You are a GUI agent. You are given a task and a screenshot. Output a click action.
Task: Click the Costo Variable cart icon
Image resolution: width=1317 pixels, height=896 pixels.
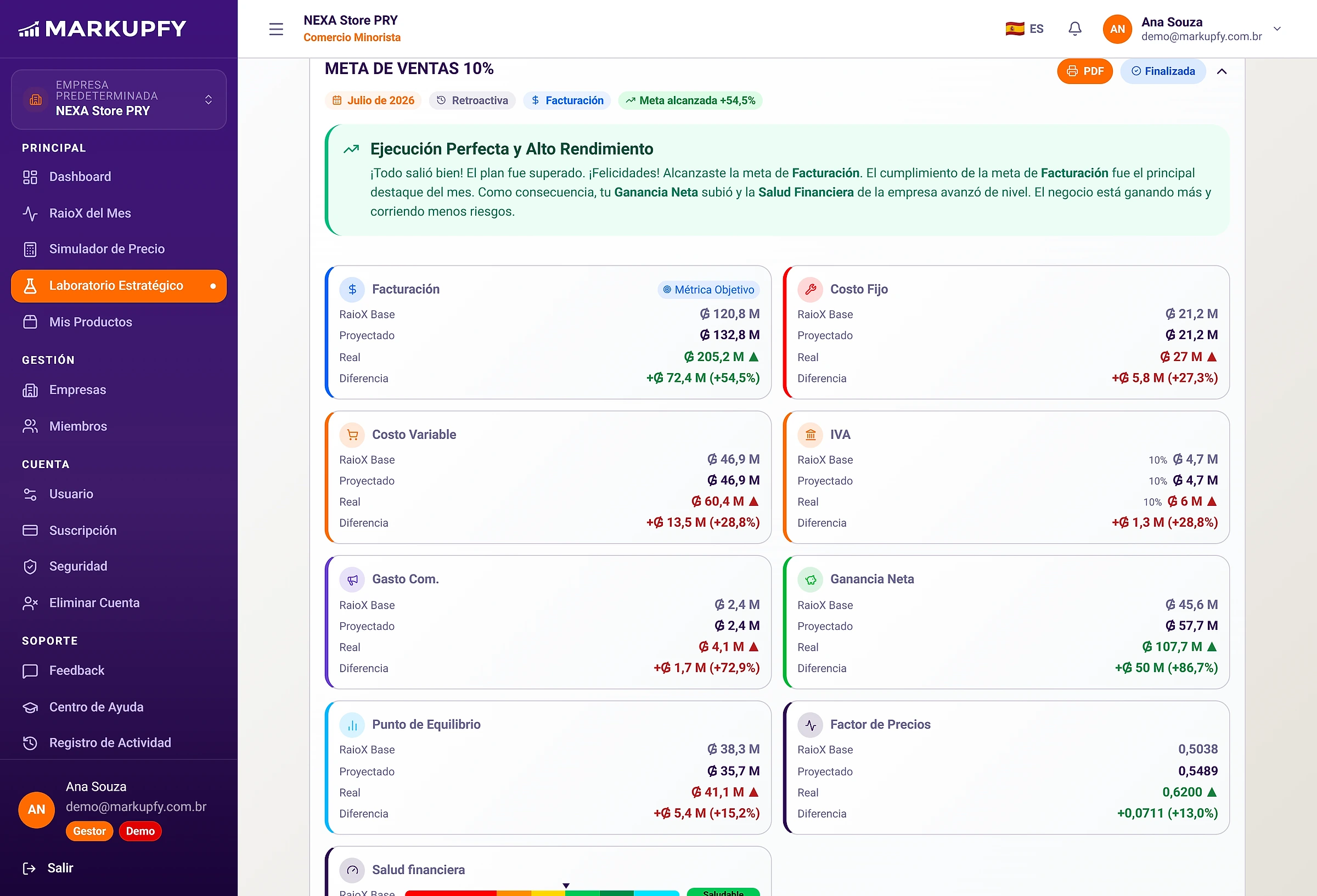coord(352,435)
